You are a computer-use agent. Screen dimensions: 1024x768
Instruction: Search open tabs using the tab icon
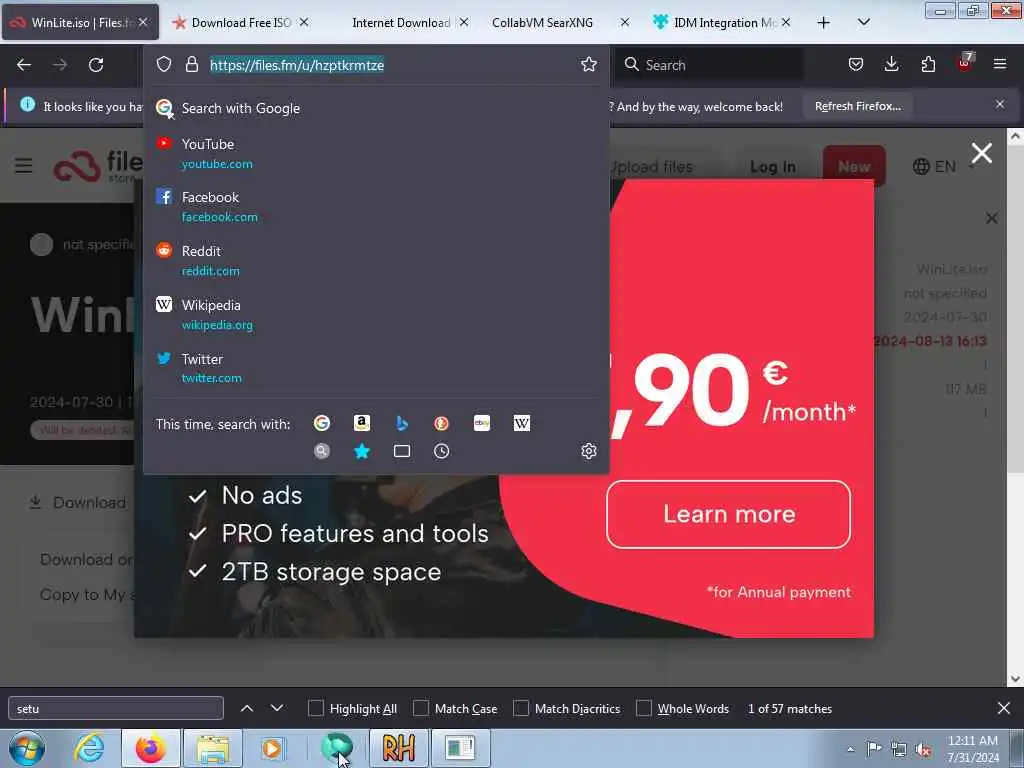tap(402, 451)
